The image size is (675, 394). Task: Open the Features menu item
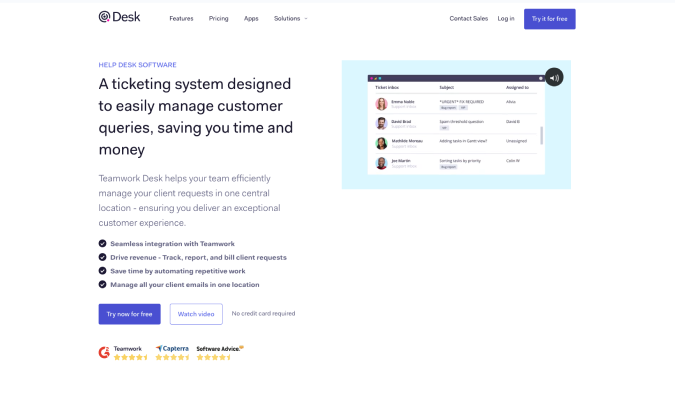pos(181,19)
